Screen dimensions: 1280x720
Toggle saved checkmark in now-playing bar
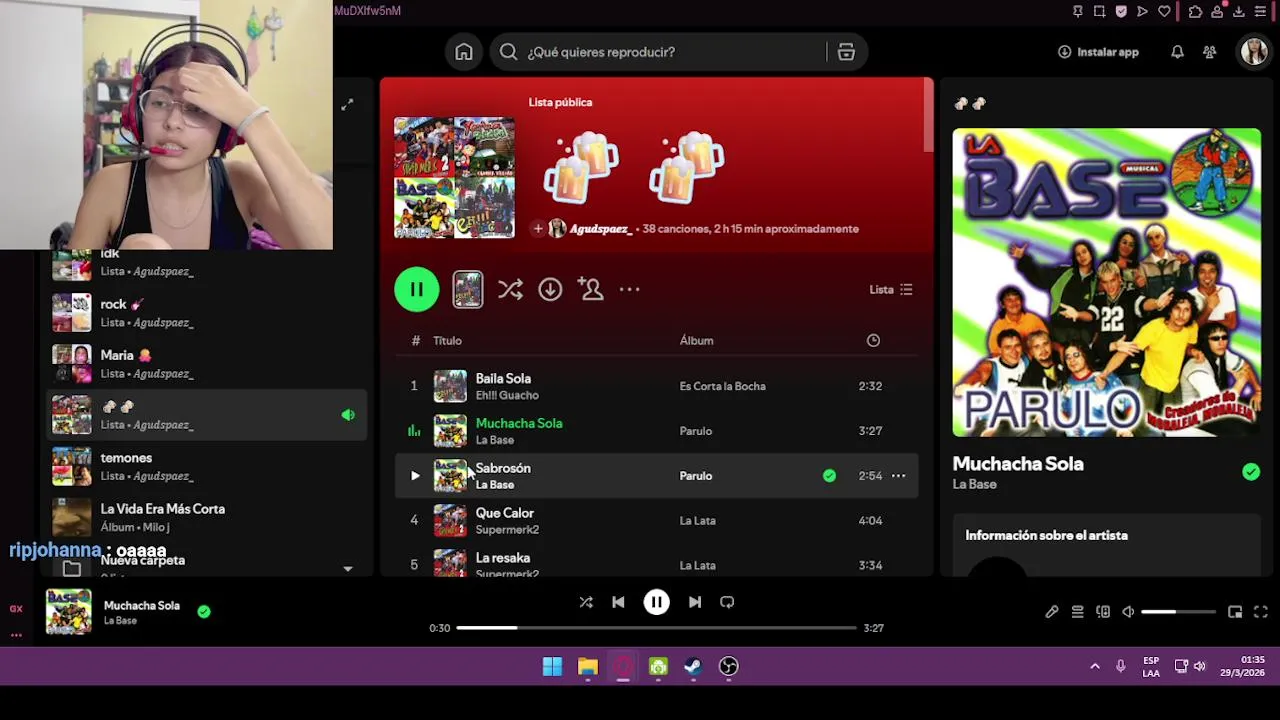[x=204, y=611]
